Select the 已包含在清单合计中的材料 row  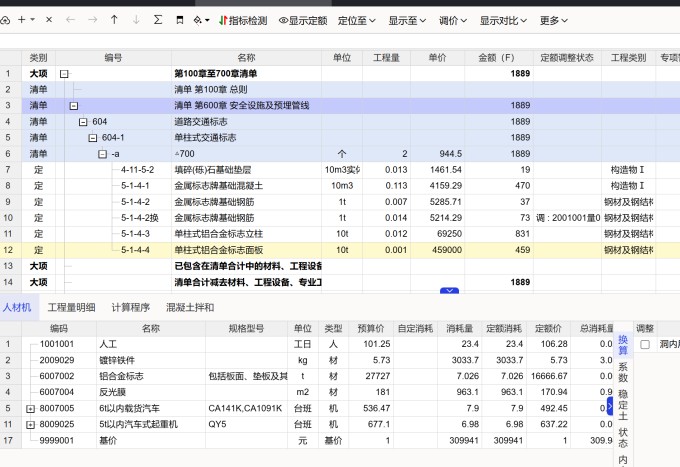(x=340, y=266)
